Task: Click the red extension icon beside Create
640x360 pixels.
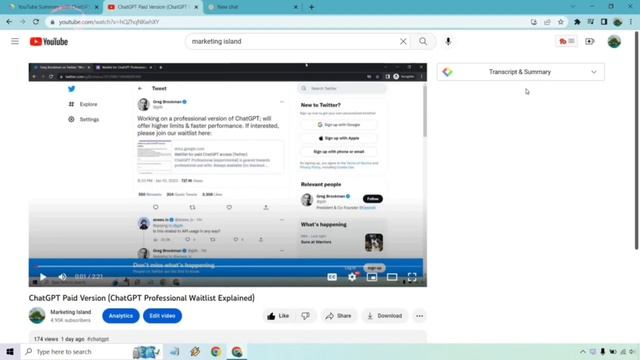Action: click(567, 41)
